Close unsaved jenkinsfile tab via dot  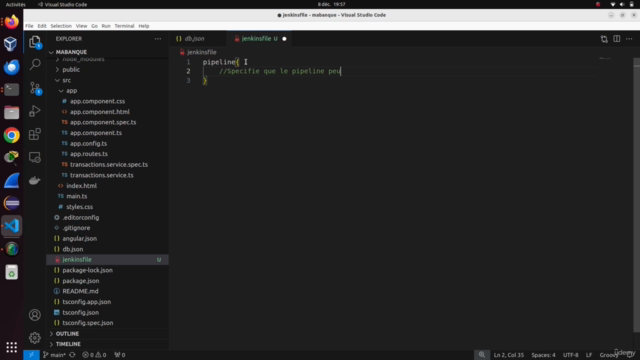tap(284, 39)
